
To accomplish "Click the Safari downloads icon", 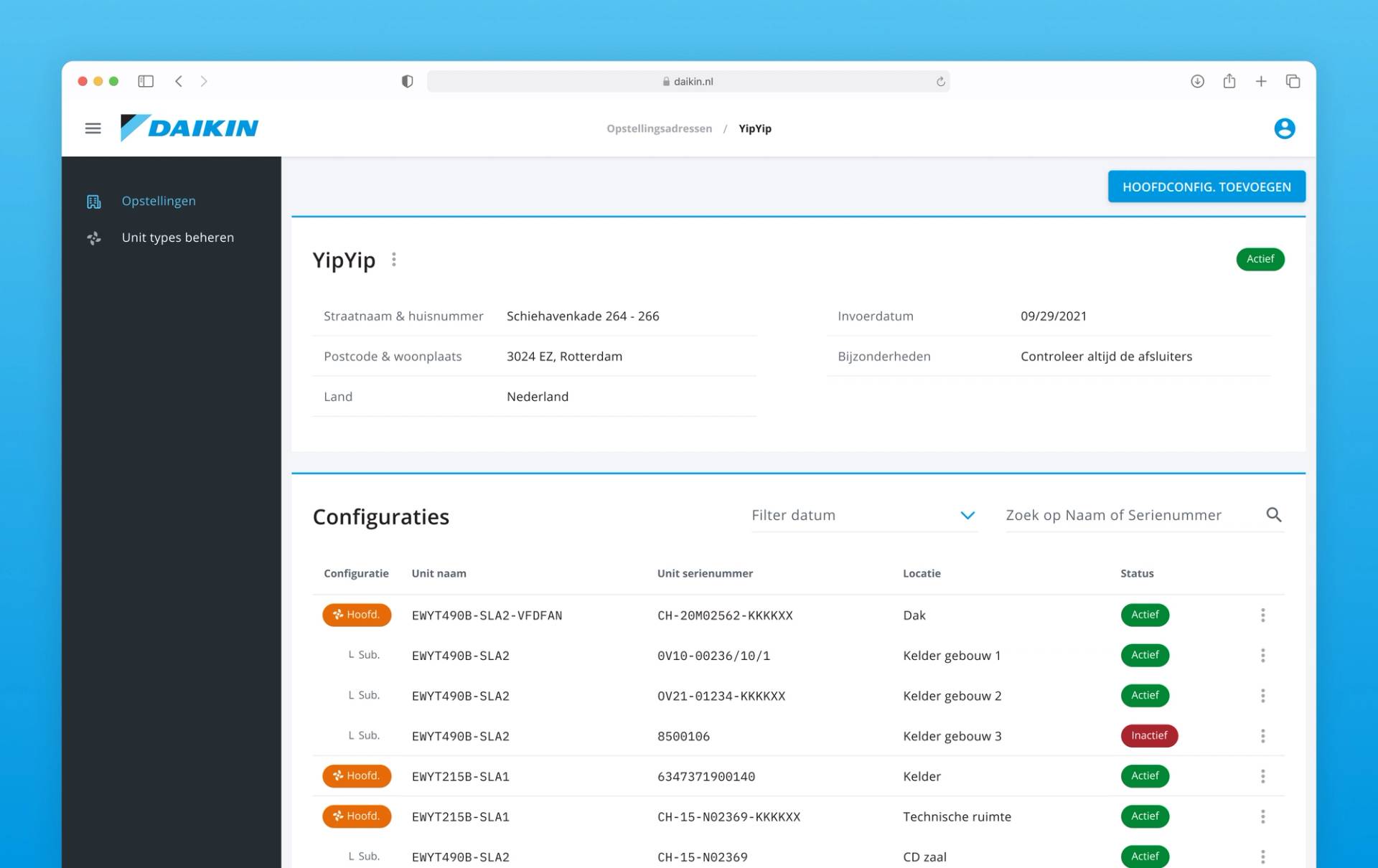I will tap(1197, 81).
